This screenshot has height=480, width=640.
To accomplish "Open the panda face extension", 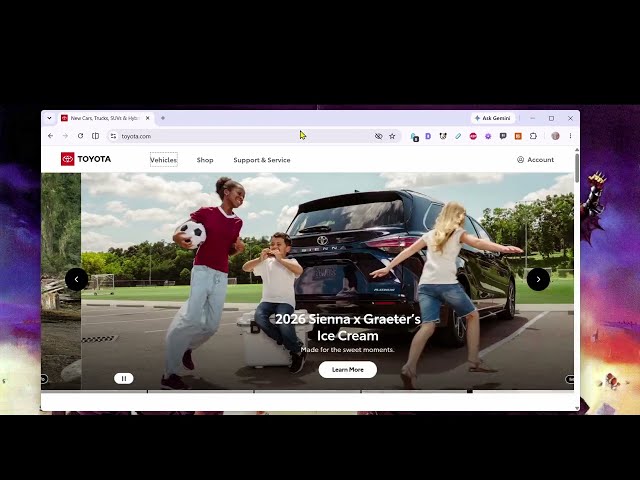I will pos(443,136).
